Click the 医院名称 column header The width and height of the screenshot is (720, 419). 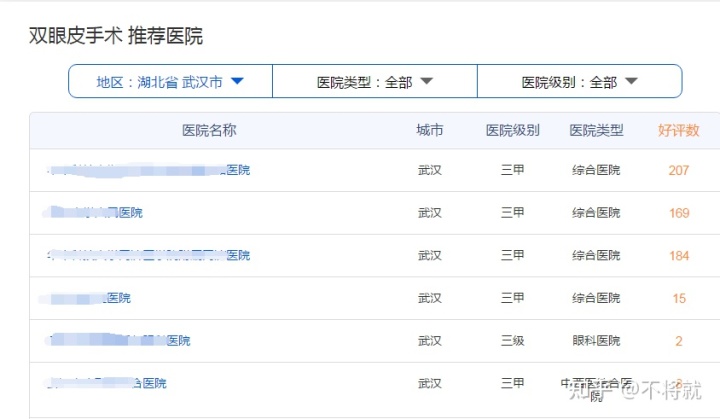[209, 131]
